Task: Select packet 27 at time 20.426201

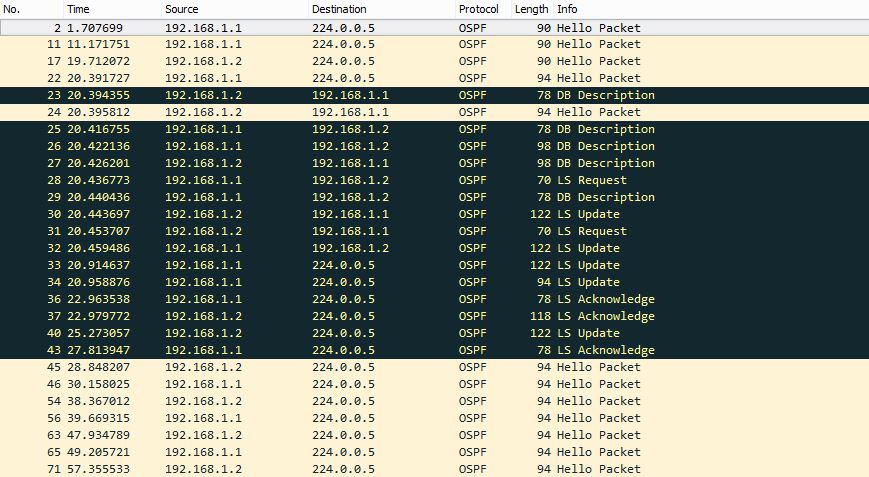Action: [434, 163]
